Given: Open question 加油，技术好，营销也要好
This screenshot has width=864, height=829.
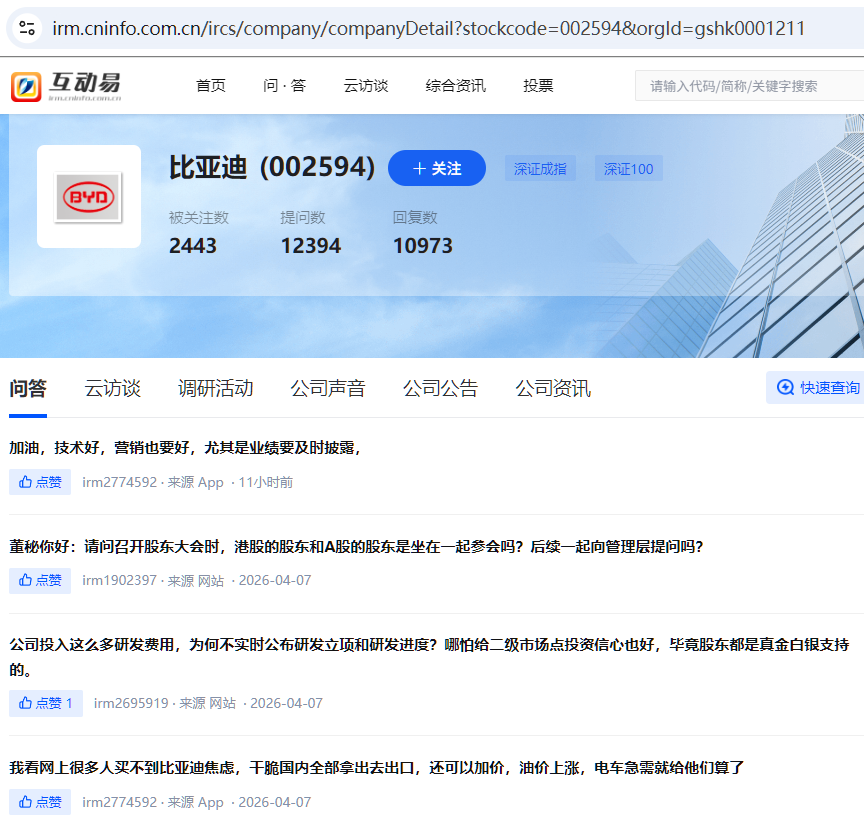Looking at the screenshot, I should (x=185, y=448).
